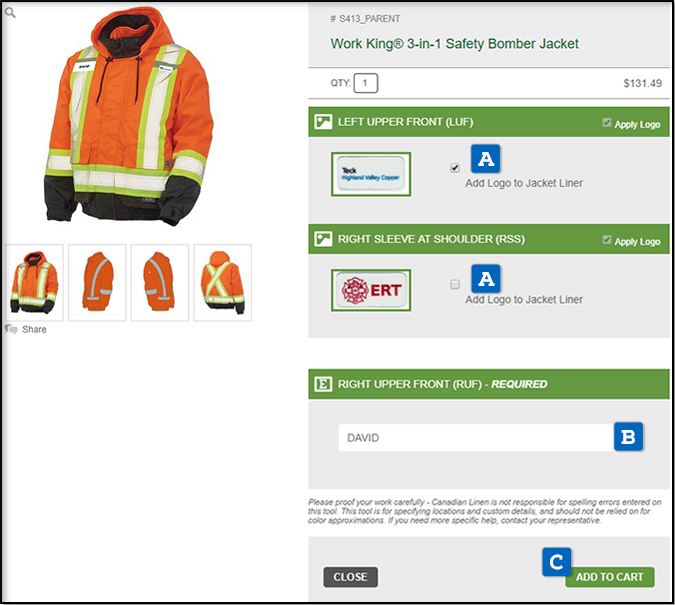Image resolution: width=675 pixels, height=605 pixels.
Task: Select the front view jacket thumbnail
Action: coord(34,283)
